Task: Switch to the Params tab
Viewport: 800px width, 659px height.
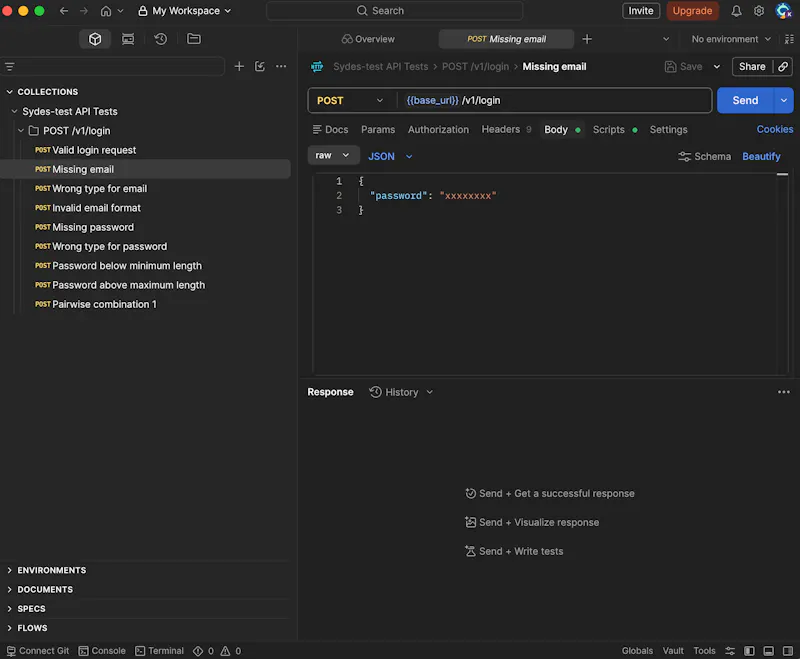Action: (378, 130)
